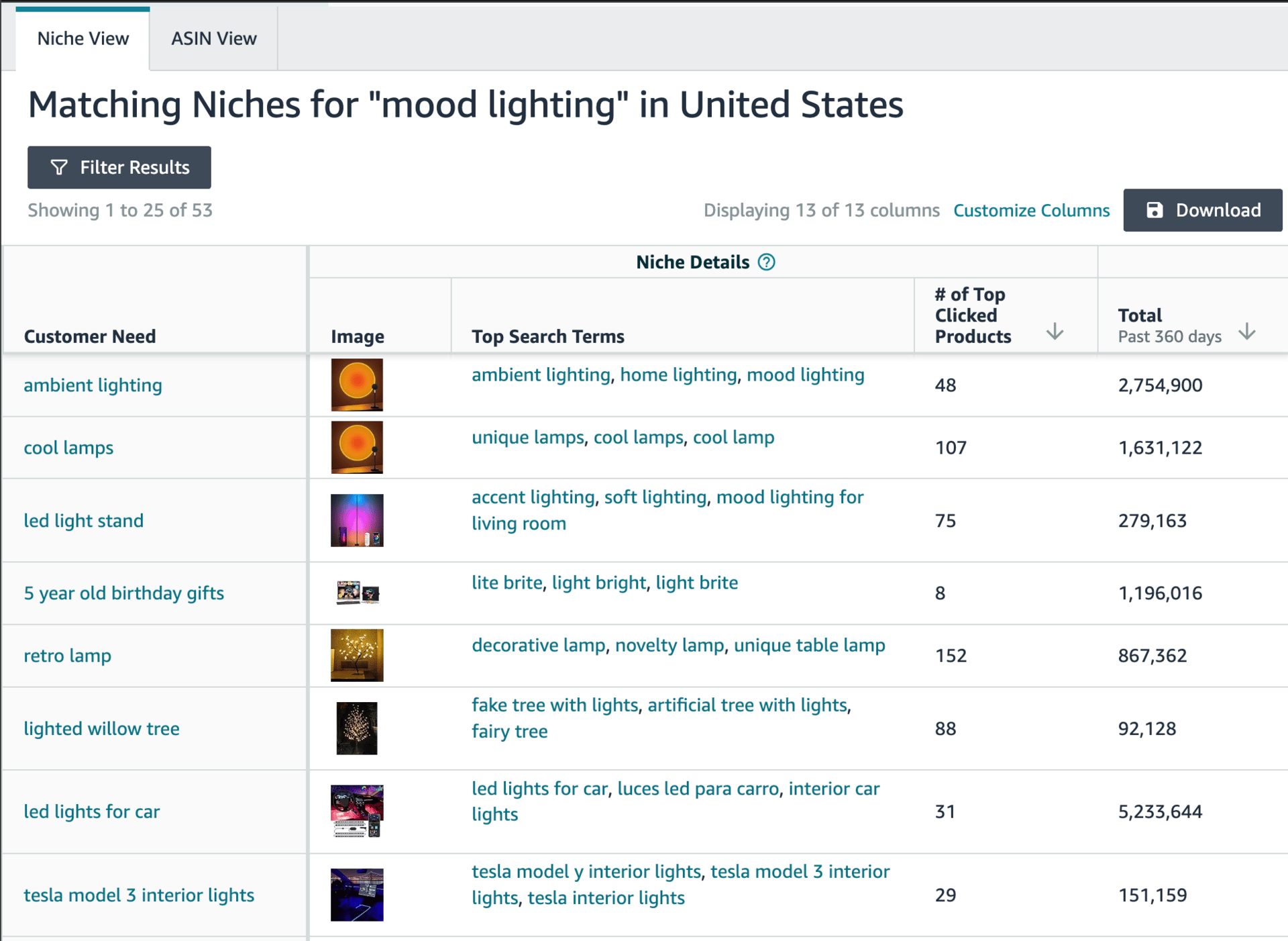Select the novelty lamp search term
This screenshot has width=1288, height=941.
(669, 646)
